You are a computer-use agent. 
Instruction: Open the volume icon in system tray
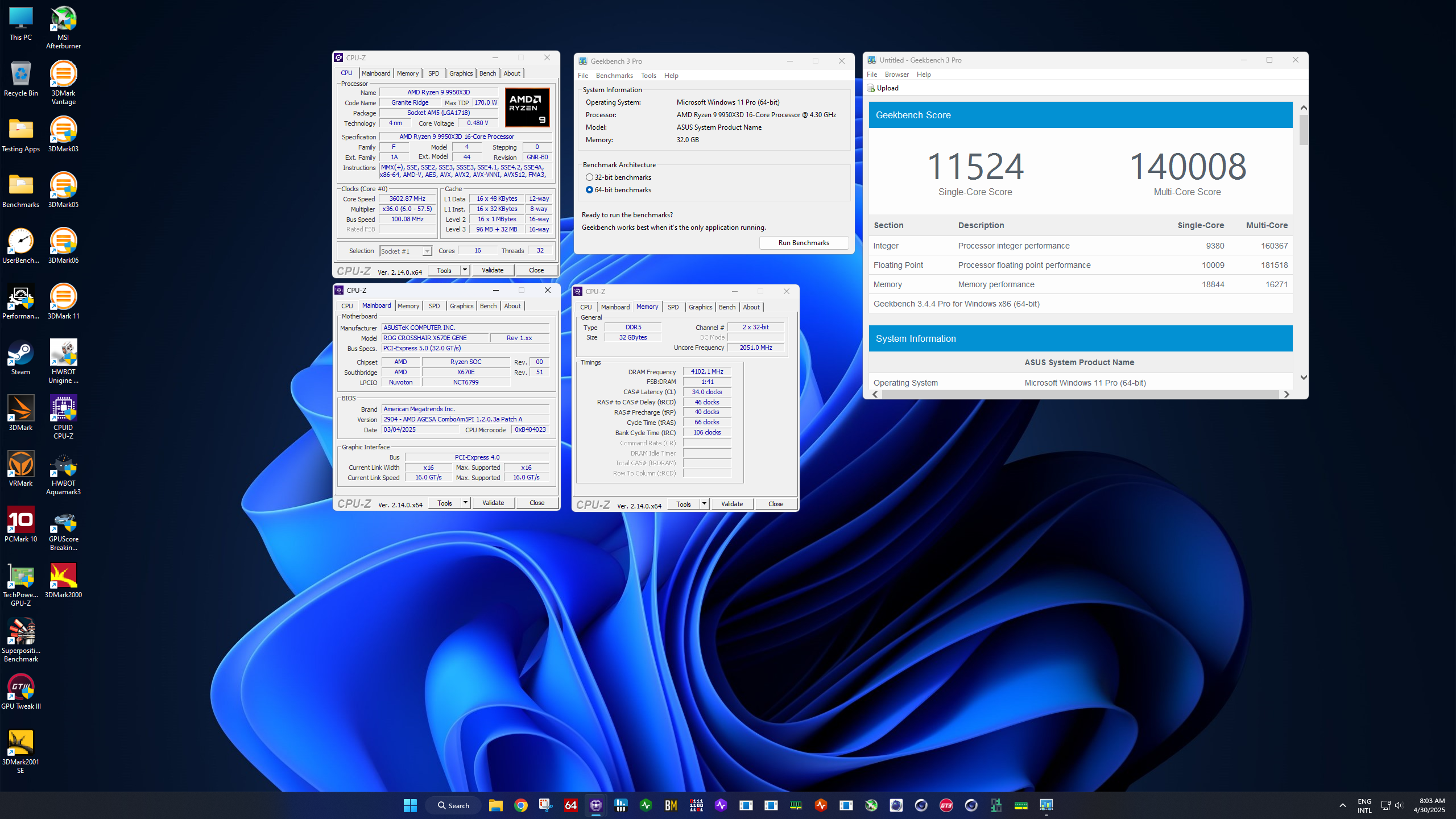(1399, 805)
